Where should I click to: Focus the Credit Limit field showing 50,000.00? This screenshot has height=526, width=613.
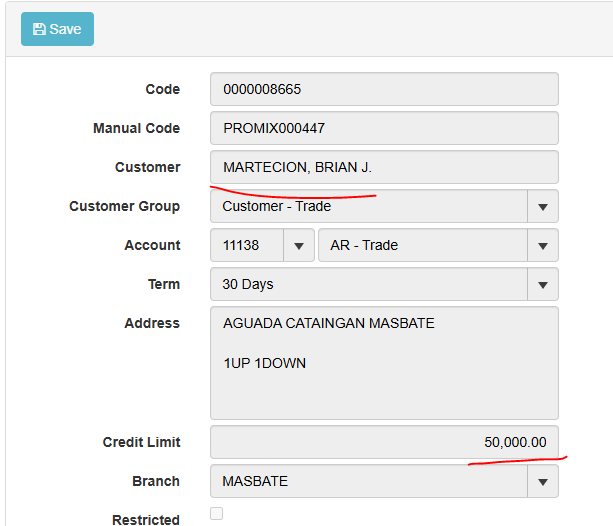coord(384,442)
